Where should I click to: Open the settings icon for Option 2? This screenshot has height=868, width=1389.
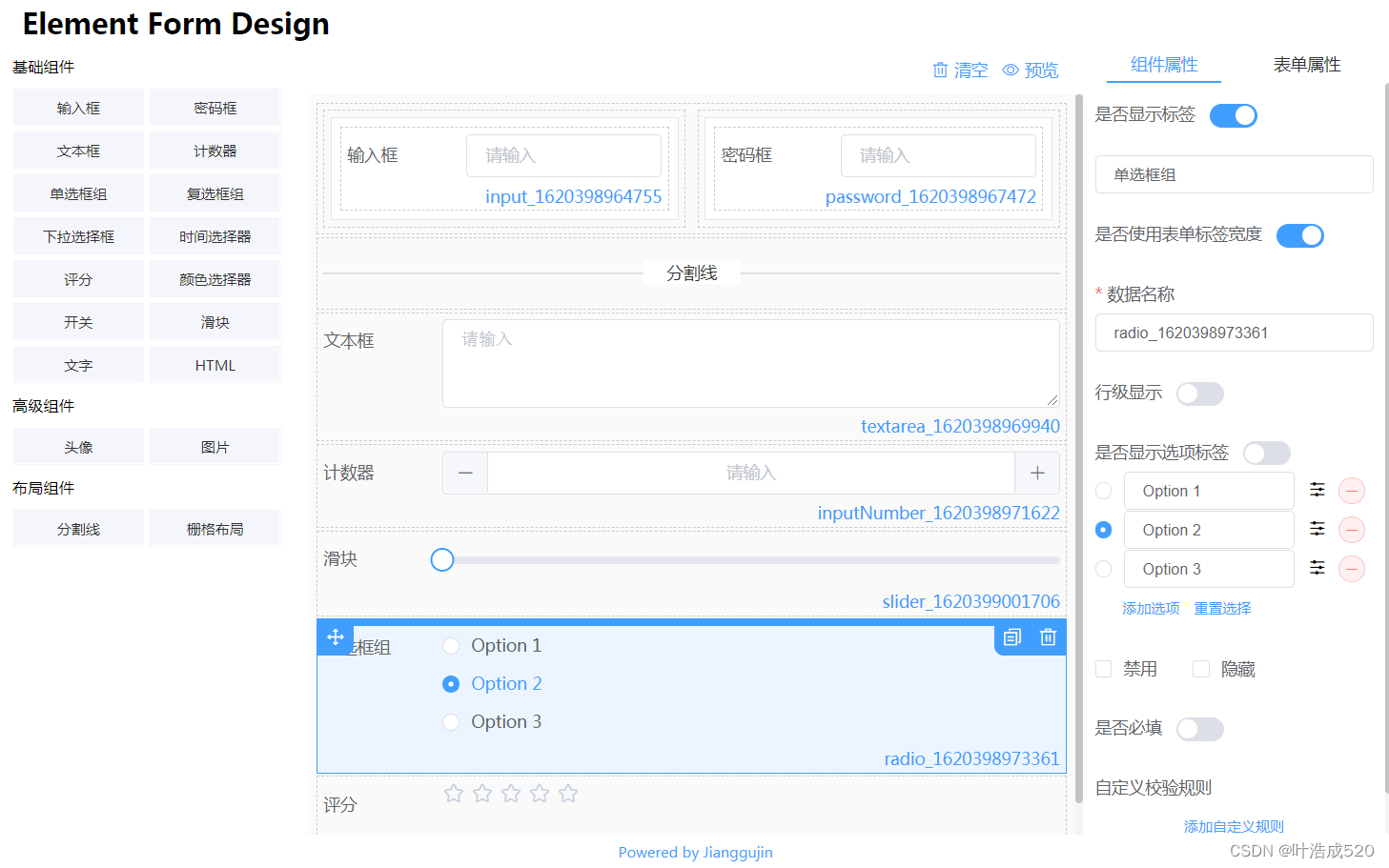(1317, 529)
